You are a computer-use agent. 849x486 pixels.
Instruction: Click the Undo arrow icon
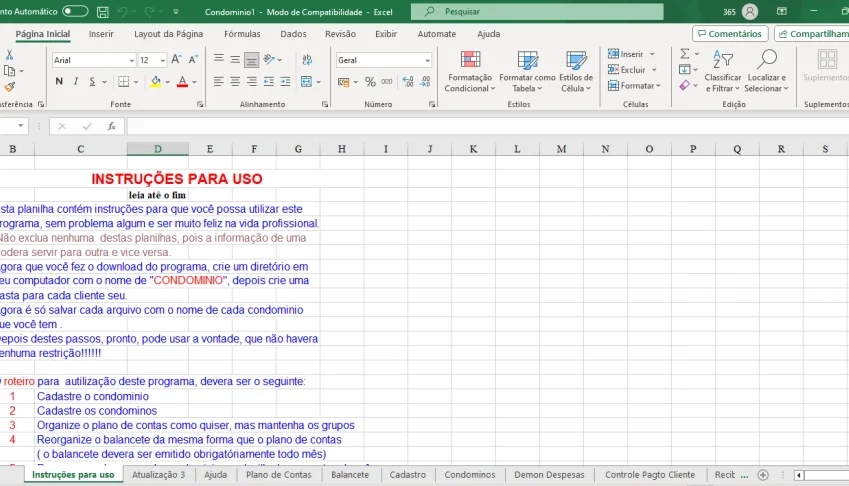coord(122,11)
